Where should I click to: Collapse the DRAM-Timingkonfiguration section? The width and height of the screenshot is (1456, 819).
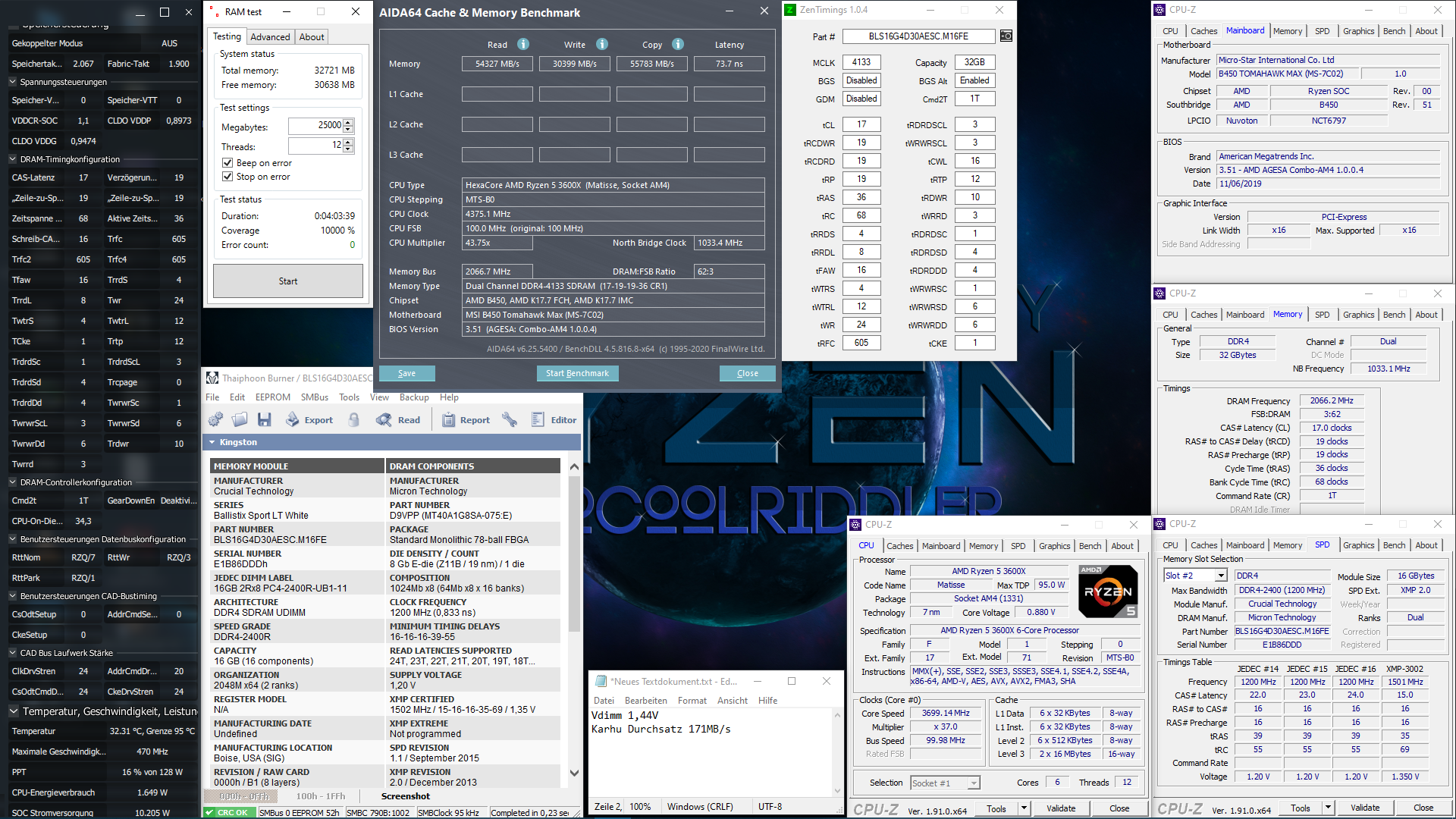(x=13, y=159)
